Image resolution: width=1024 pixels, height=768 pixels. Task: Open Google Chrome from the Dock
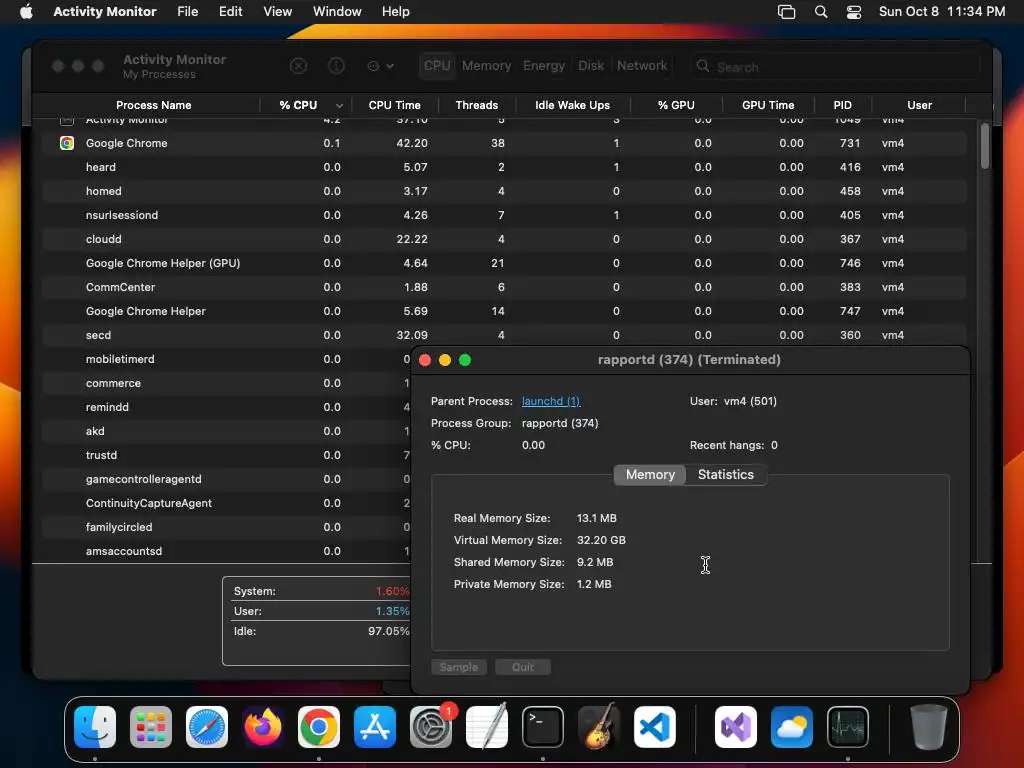point(319,727)
